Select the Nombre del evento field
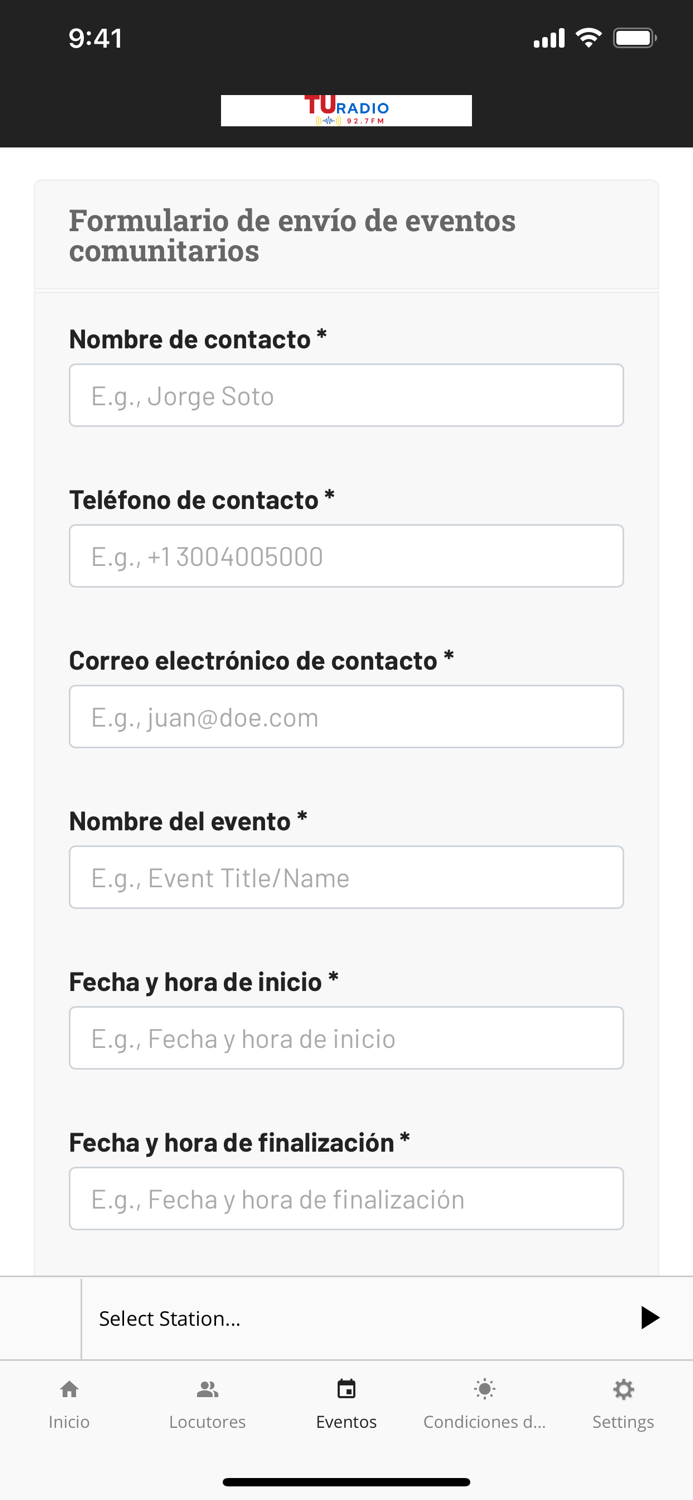 [346, 877]
